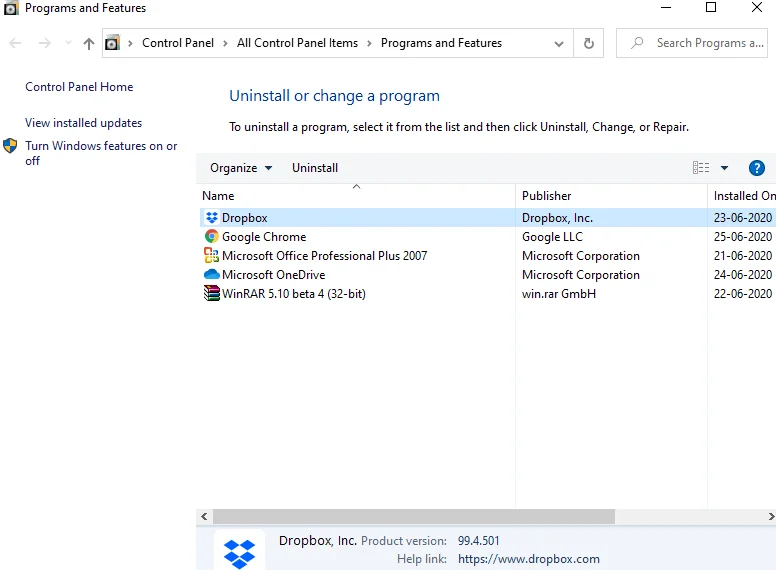Click the Microsoft OneDrive cloud icon
776x570 pixels.
[x=212, y=274]
